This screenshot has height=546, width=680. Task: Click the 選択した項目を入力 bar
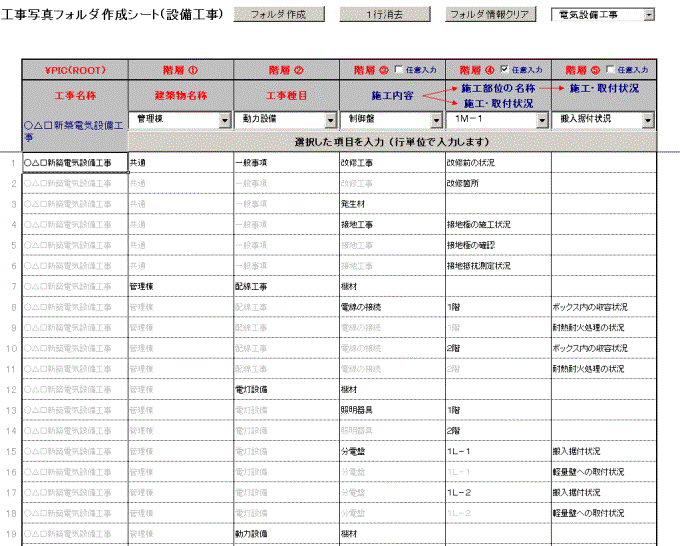tap(392, 142)
